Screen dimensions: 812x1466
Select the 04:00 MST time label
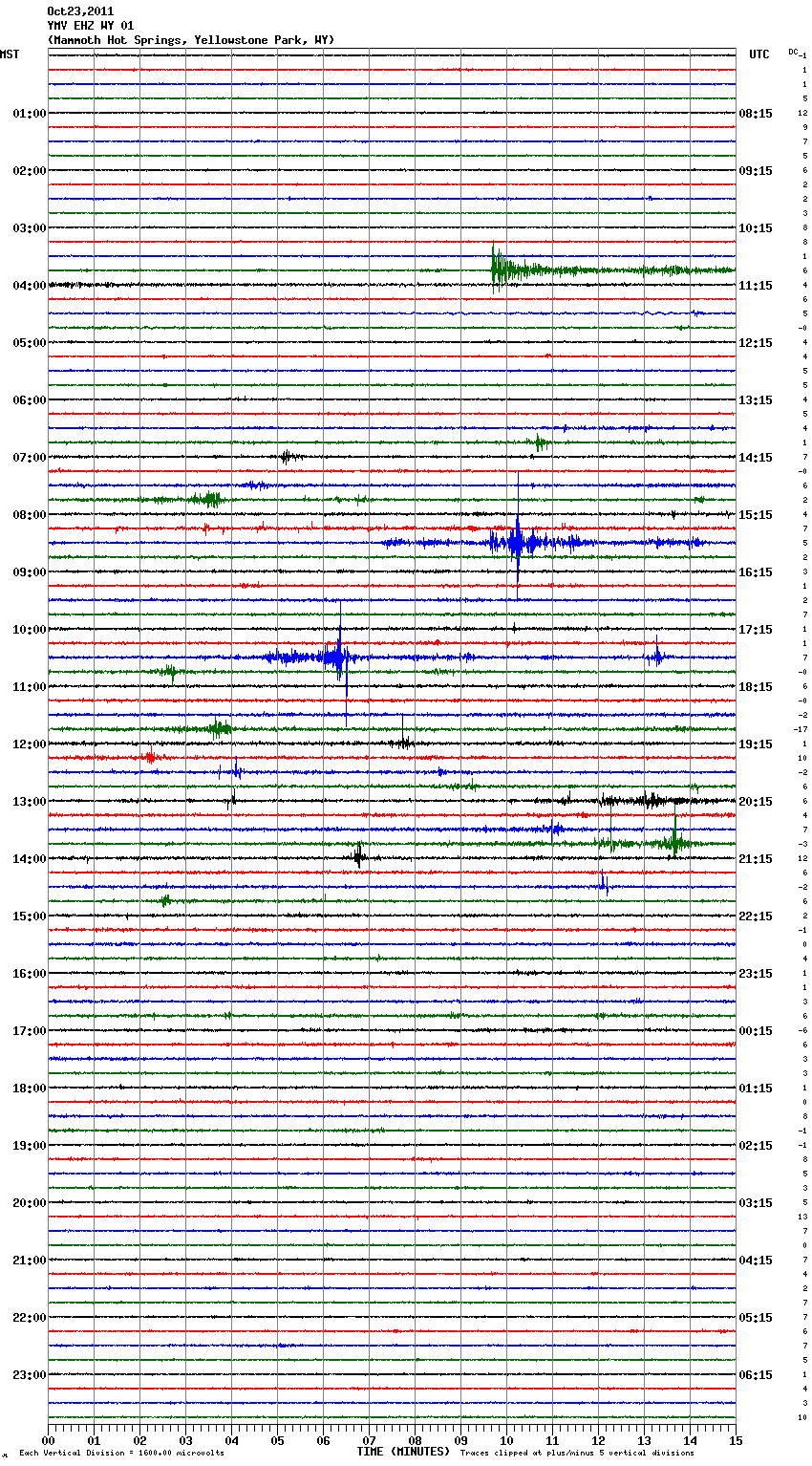pos(29,285)
